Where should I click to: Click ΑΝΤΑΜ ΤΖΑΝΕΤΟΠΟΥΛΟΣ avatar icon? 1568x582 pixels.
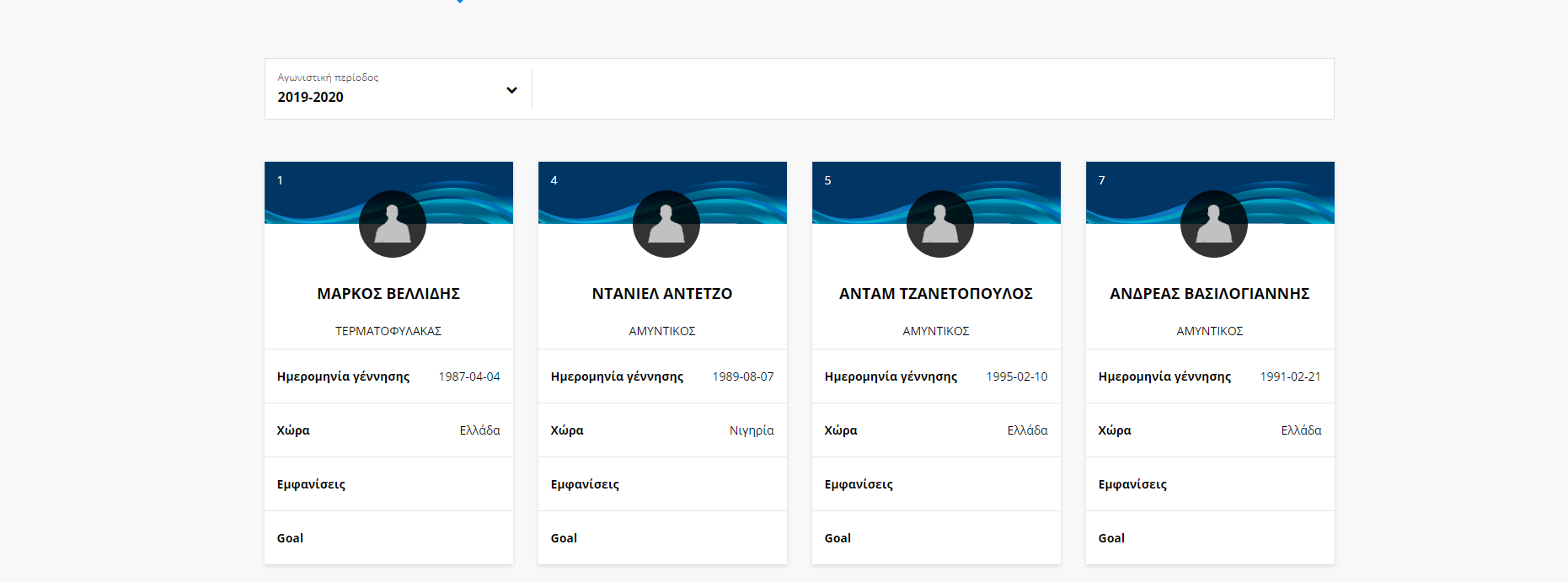(940, 224)
